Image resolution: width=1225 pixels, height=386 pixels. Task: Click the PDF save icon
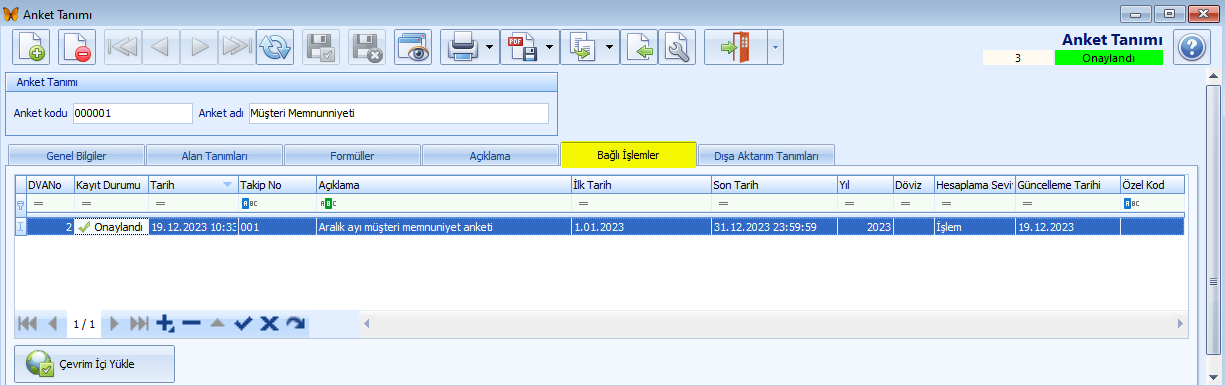coord(521,47)
